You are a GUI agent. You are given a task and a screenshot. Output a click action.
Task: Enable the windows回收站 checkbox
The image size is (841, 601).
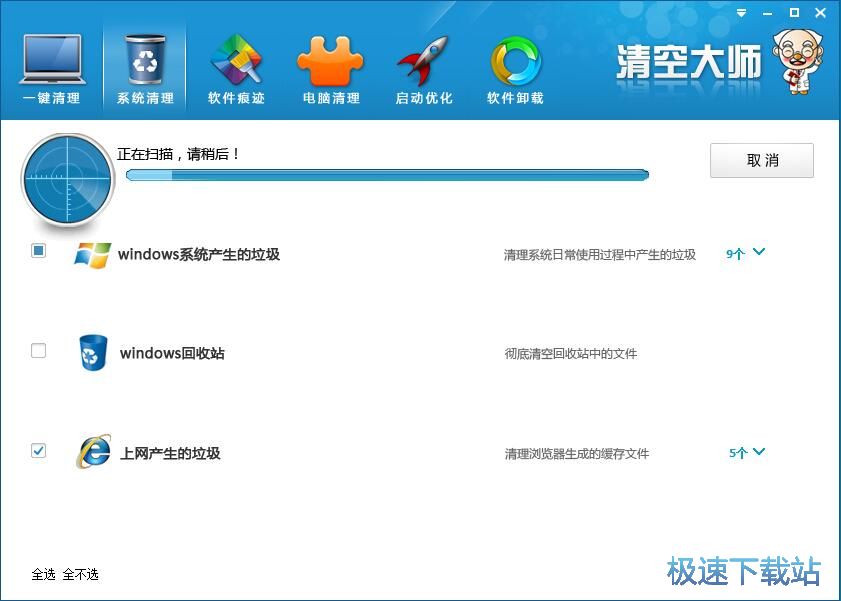pyautogui.click(x=38, y=351)
